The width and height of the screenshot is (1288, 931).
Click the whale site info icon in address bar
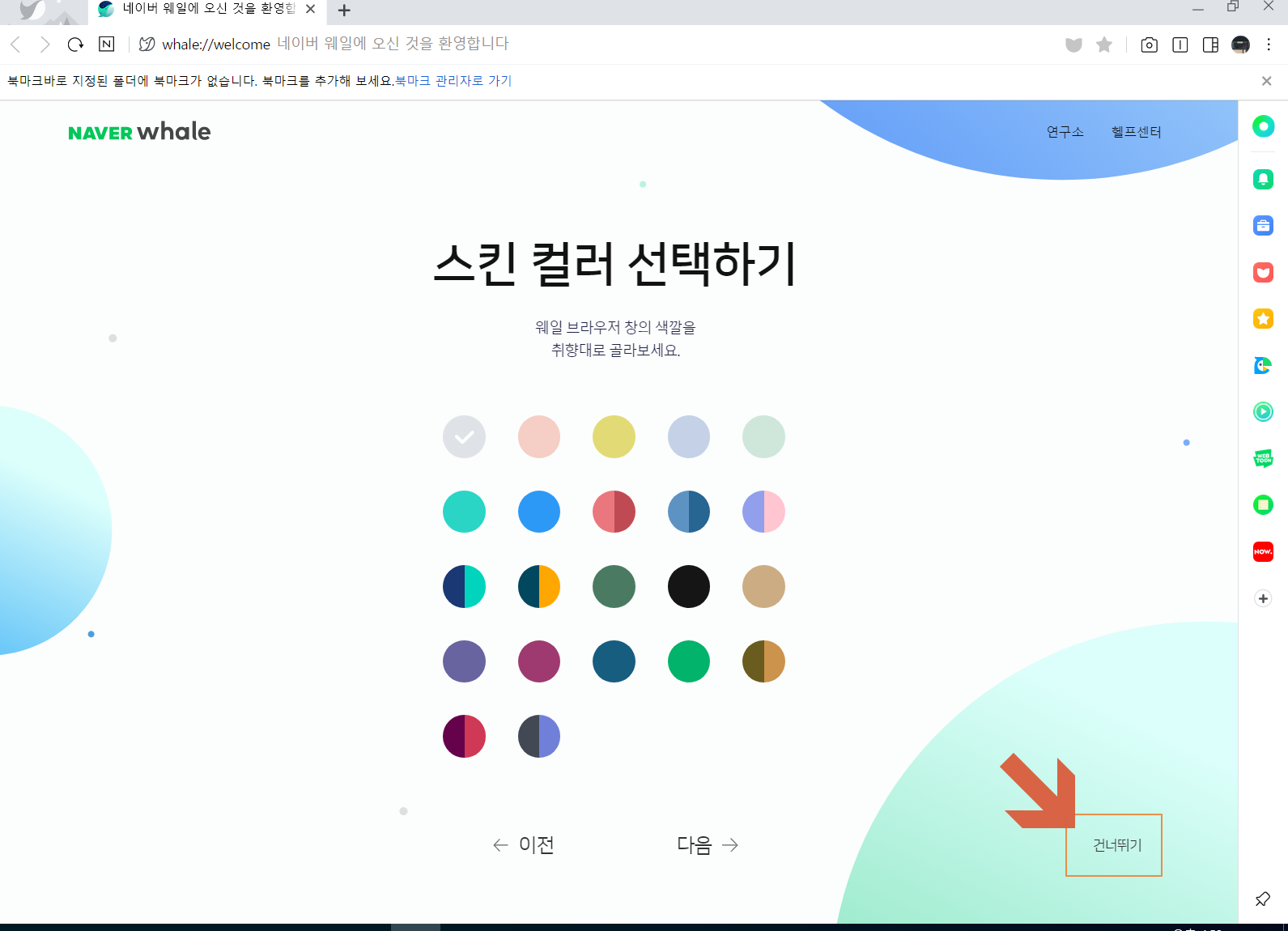click(x=147, y=45)
